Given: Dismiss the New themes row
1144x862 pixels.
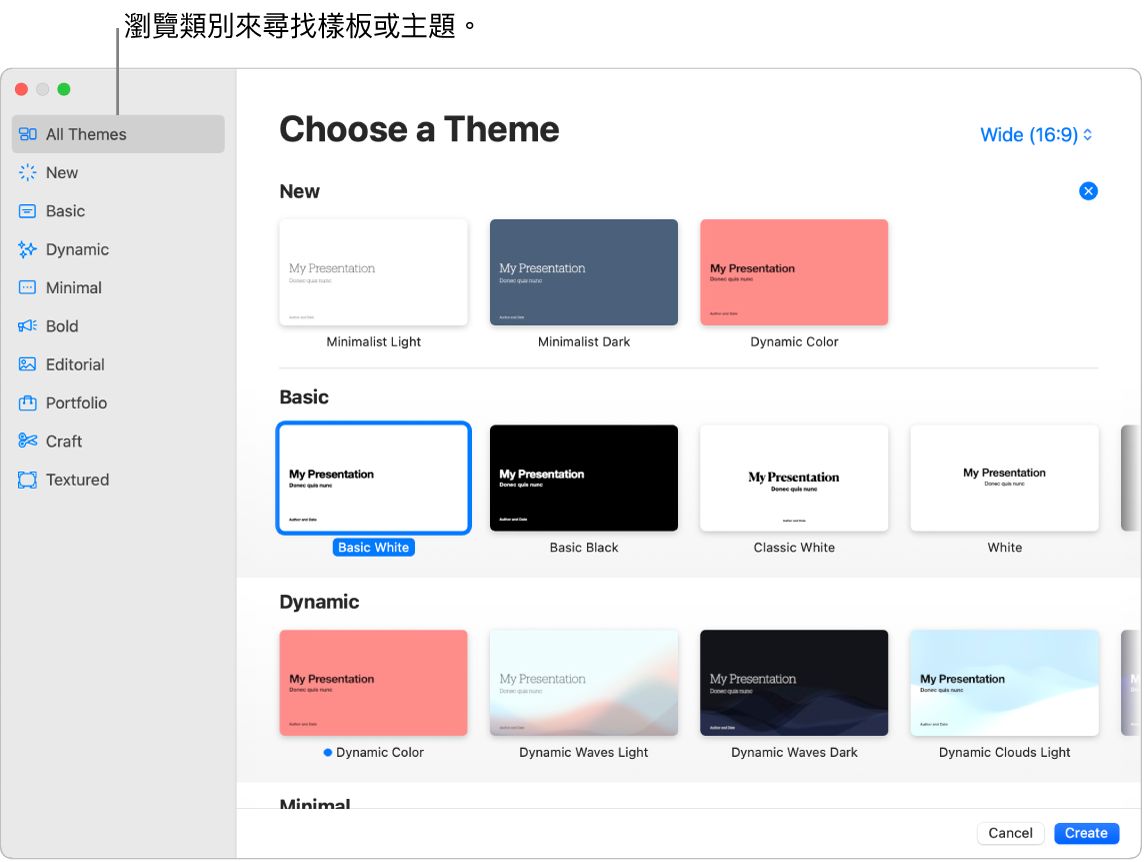Looking at the screenshot, I should point(1088,191).
